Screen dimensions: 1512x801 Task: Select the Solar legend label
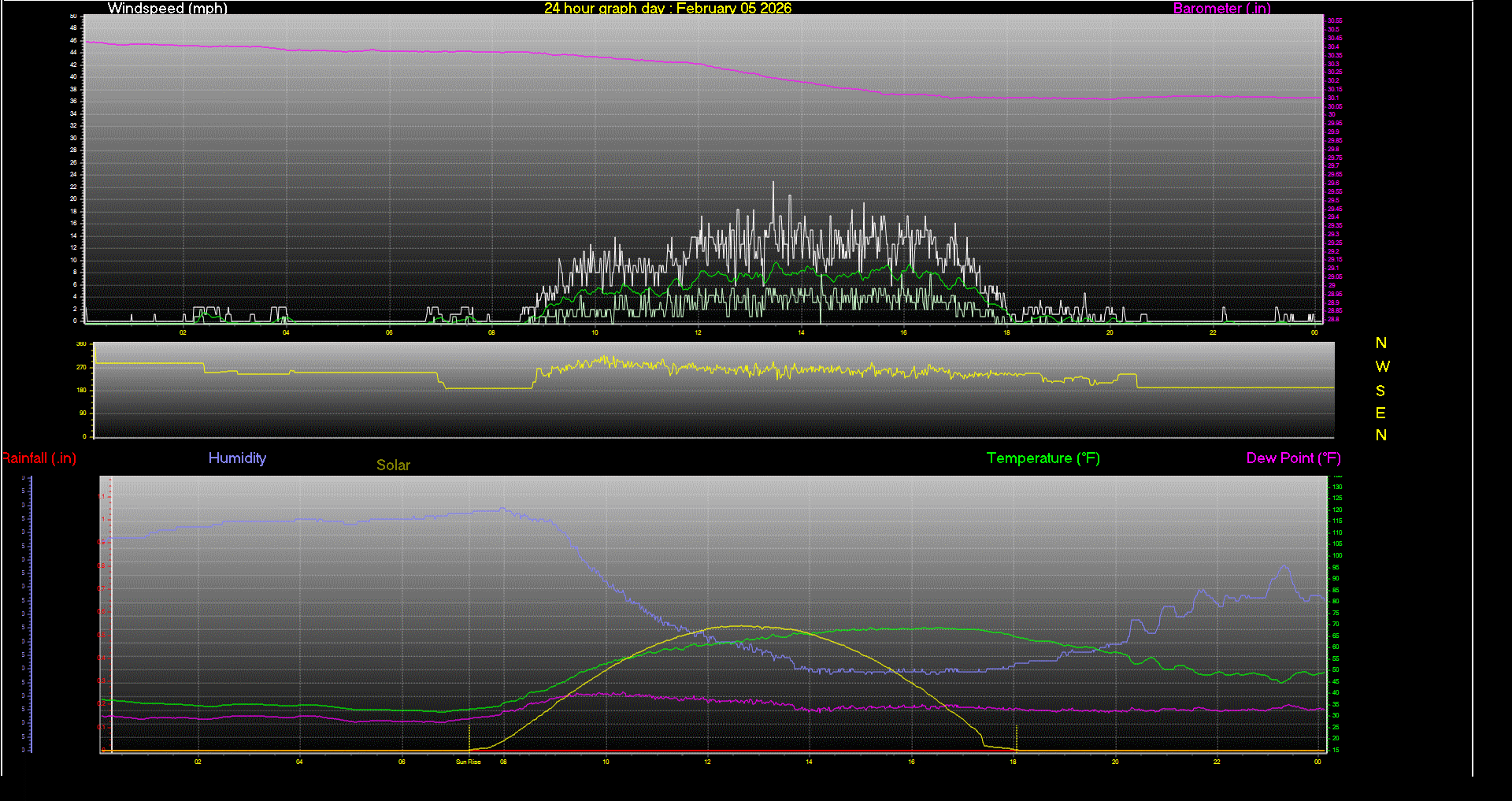coord(393,465)
